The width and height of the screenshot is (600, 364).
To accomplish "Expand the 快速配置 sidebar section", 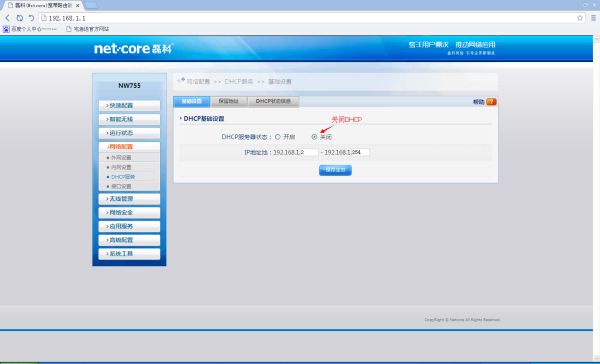I will point(129,106).
